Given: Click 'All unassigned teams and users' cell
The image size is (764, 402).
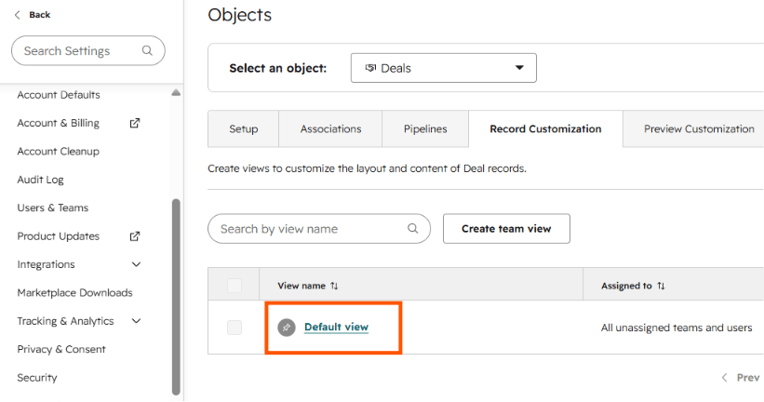Looking at the screenshot, I should 676,328.
